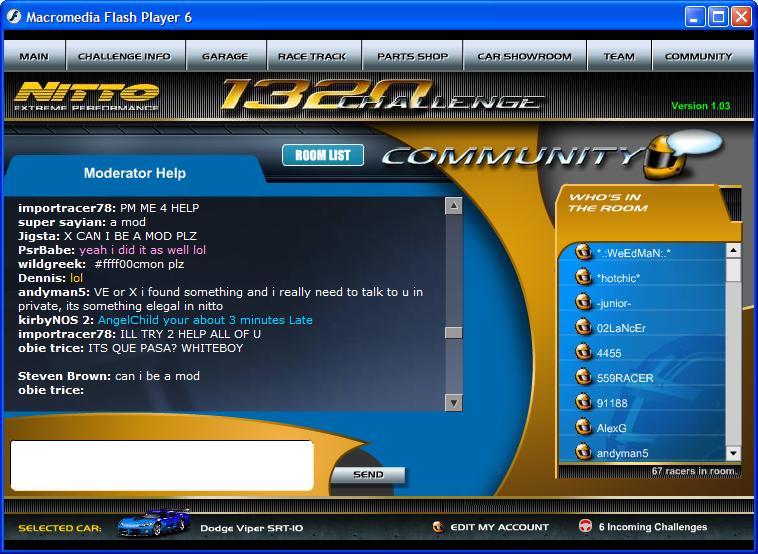Open the GARAGE tab
Viewport: 758px width, 554px height.
tap(225, 56)
